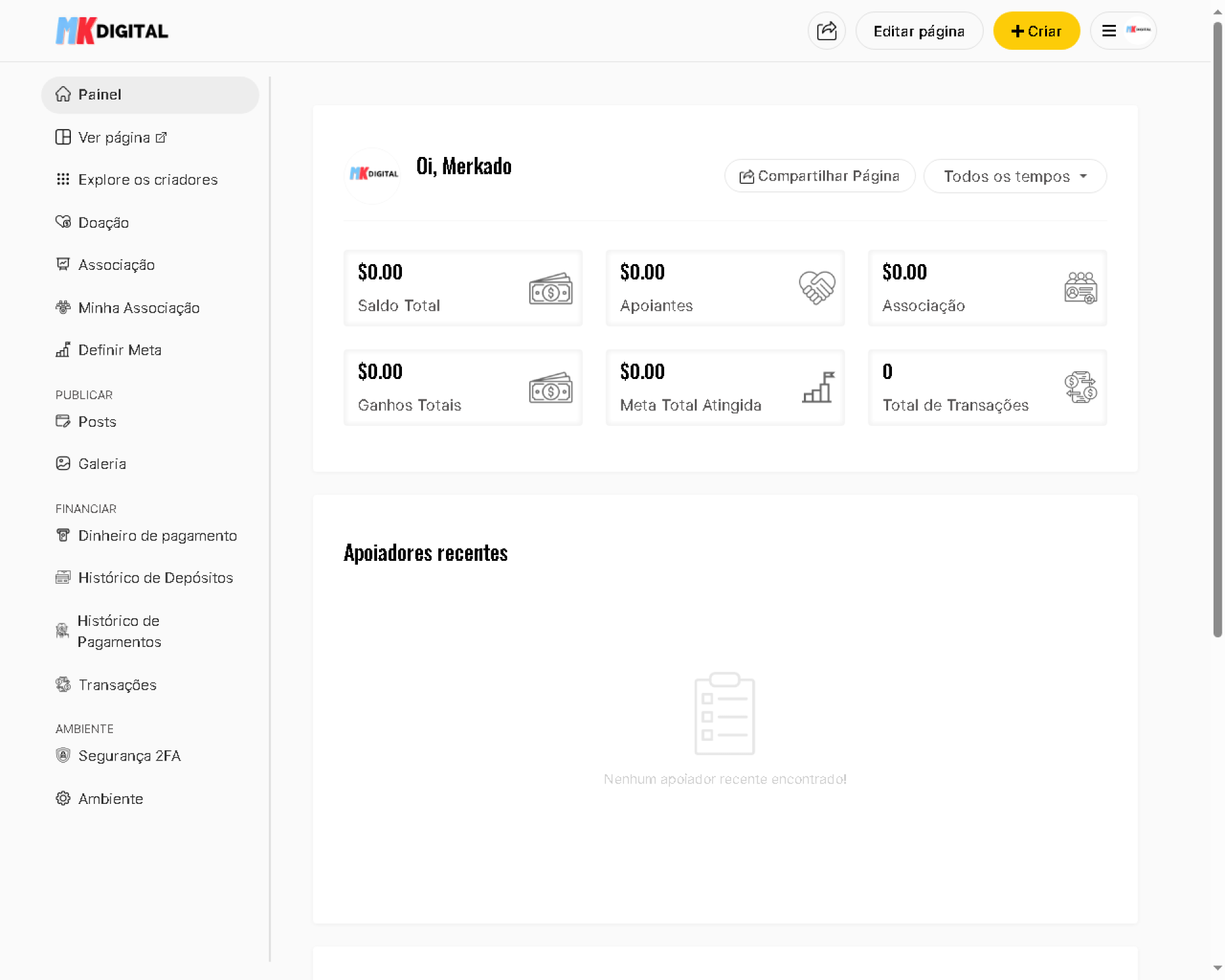Click Compartilhar Página share button
1225x980 pixels.
(820, 176)
